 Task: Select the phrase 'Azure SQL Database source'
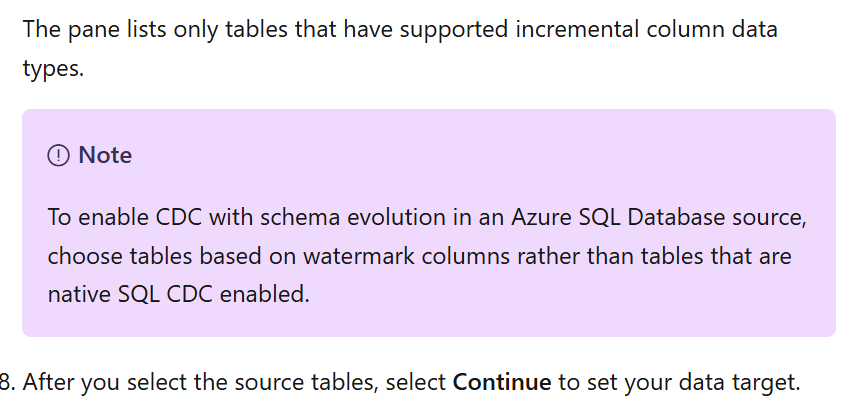659,218
